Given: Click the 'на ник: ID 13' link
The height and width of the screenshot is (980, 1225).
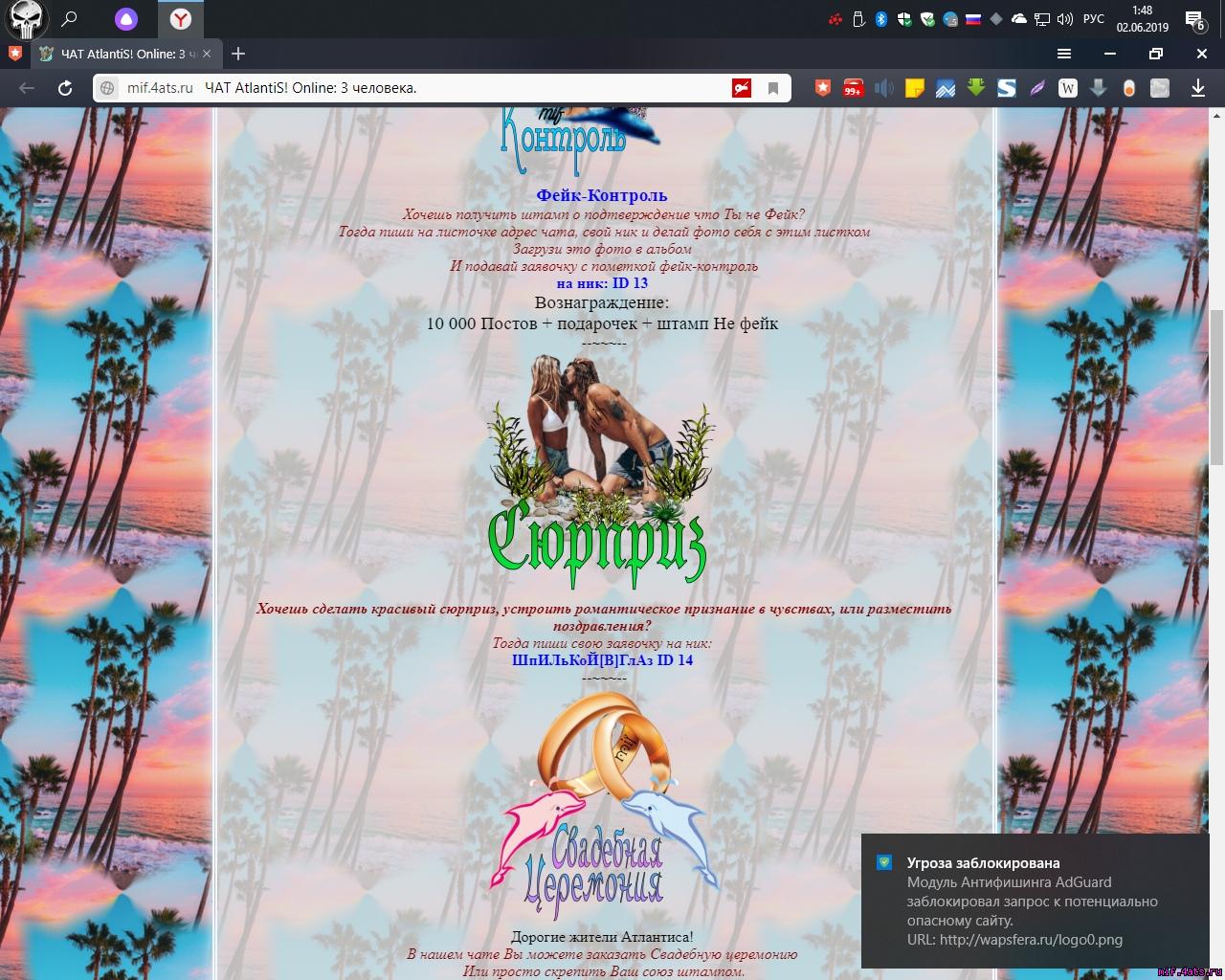Looking at the screenshot, I should tap(602, 283).
